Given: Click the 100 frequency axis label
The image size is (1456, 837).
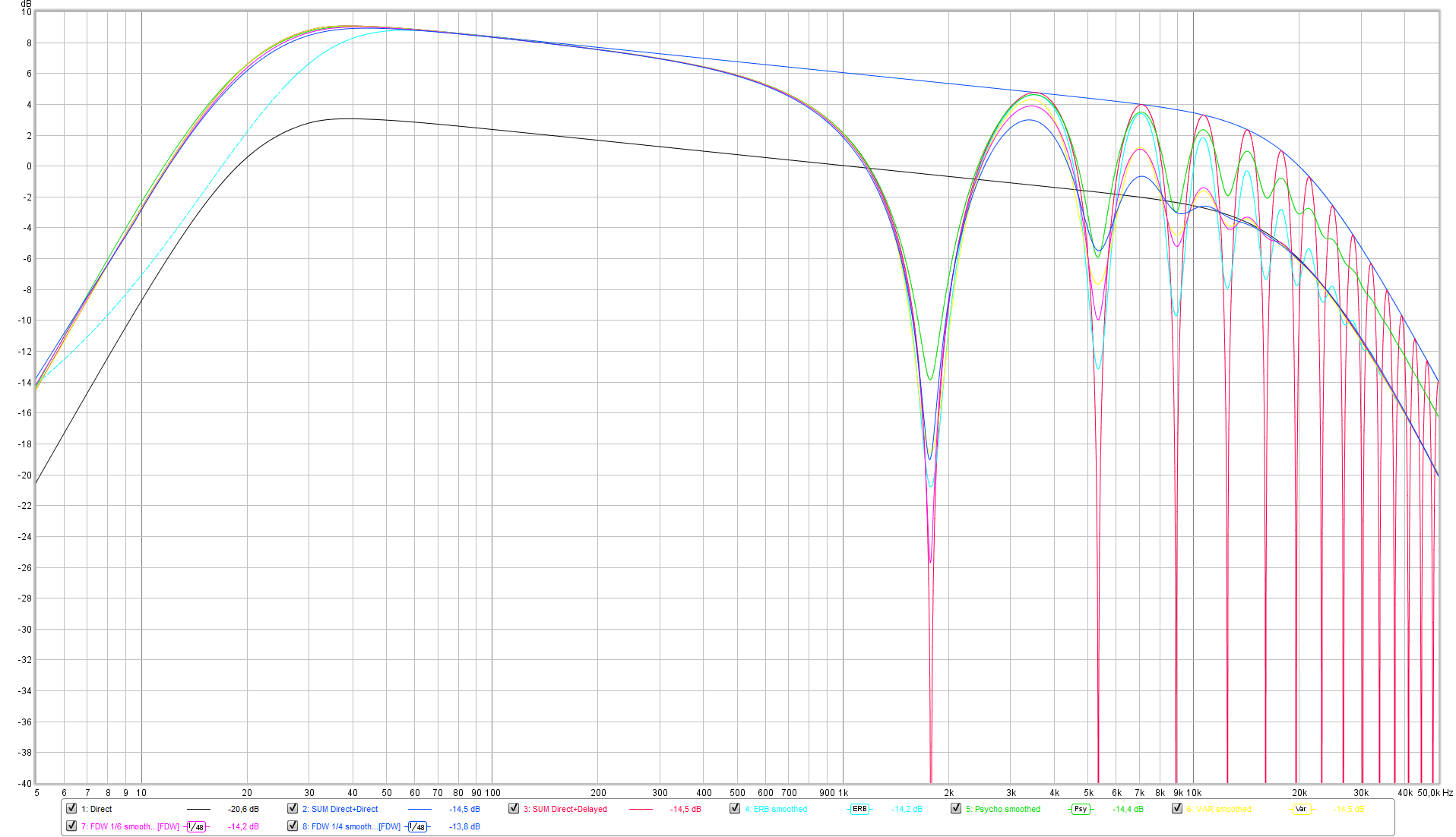Looking at the screenshot, I should (x=492, y=792).
